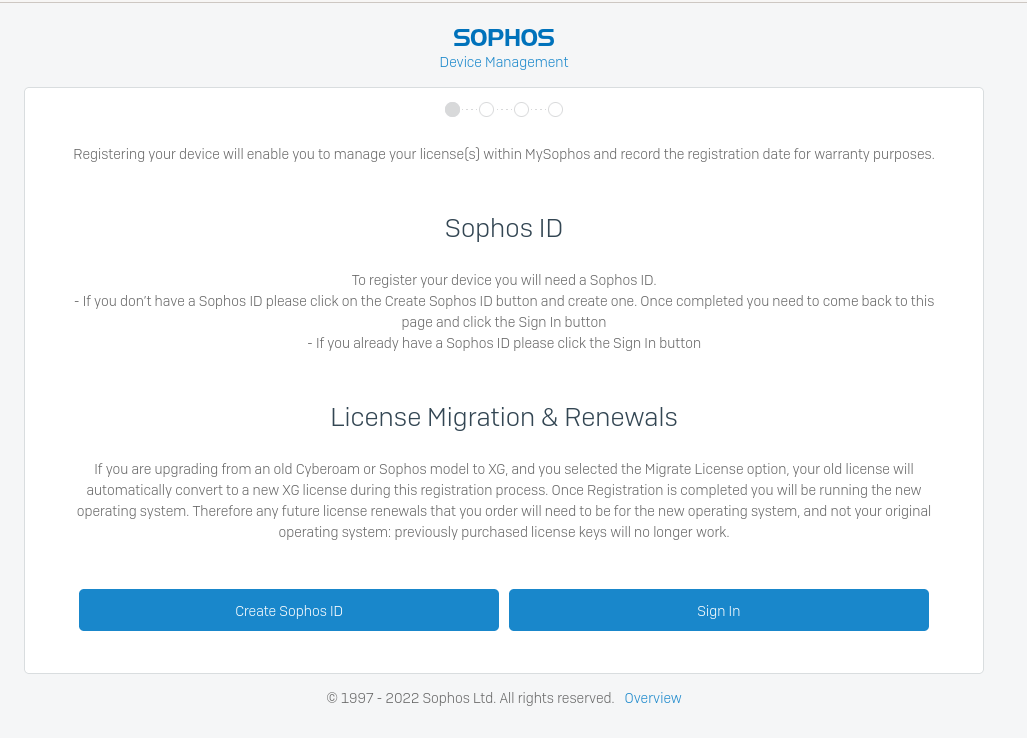
Task: Click dotted connector between first and second steps
Action: click(469, 110)
